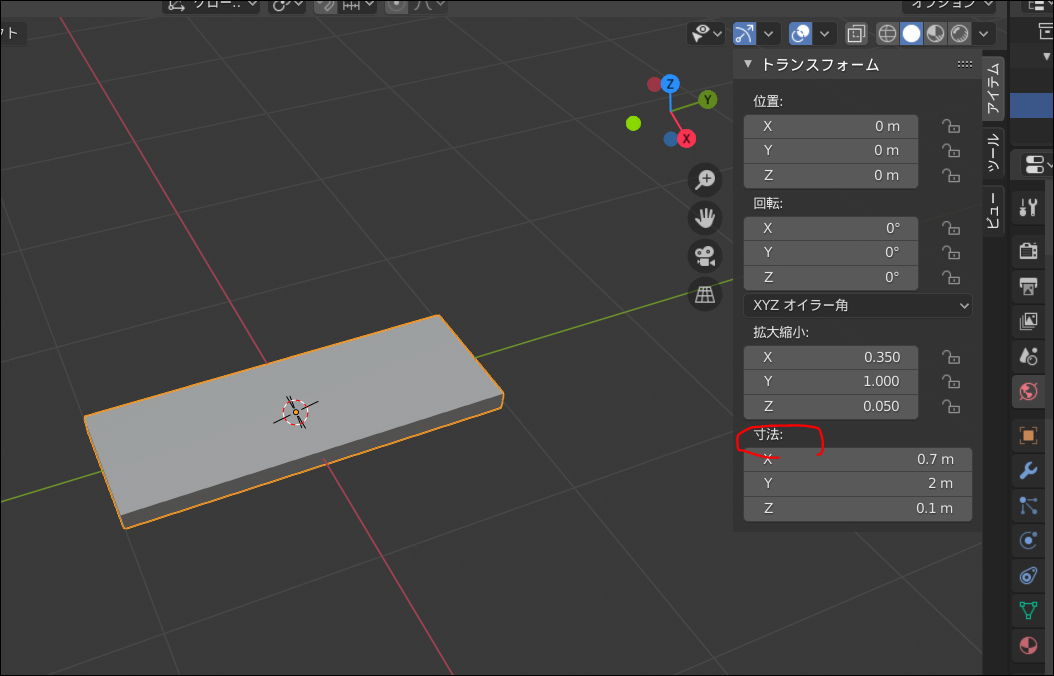Screen dimensions: 1054x676
Task: Open the Render properties tab
Action: point(1028,251)
